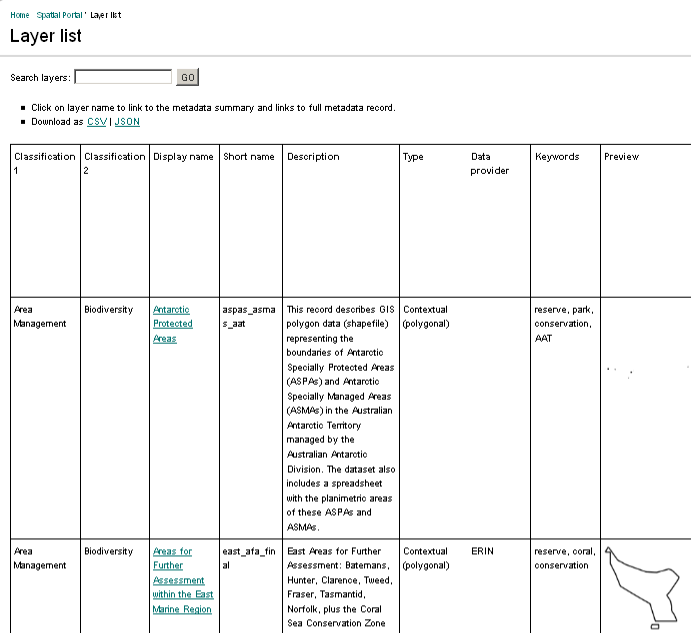Click the Description column header
The image size is (691, 633).
[313, 157]
